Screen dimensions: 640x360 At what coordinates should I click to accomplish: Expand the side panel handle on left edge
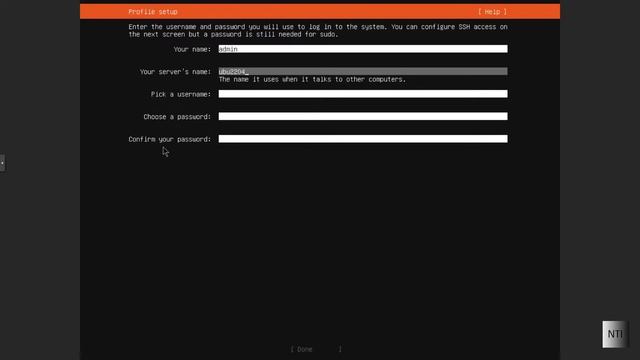(2, 163)
